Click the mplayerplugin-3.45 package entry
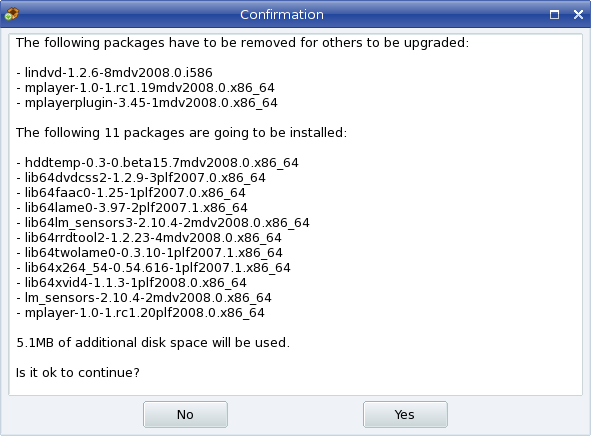The width and height of the screenshot is (591, 436). coord(147,102)
